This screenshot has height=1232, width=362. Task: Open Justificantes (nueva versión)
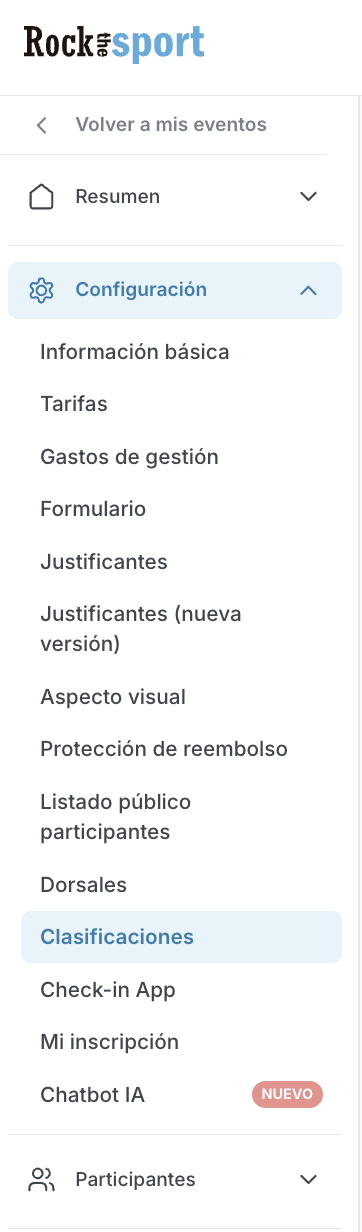141,629
